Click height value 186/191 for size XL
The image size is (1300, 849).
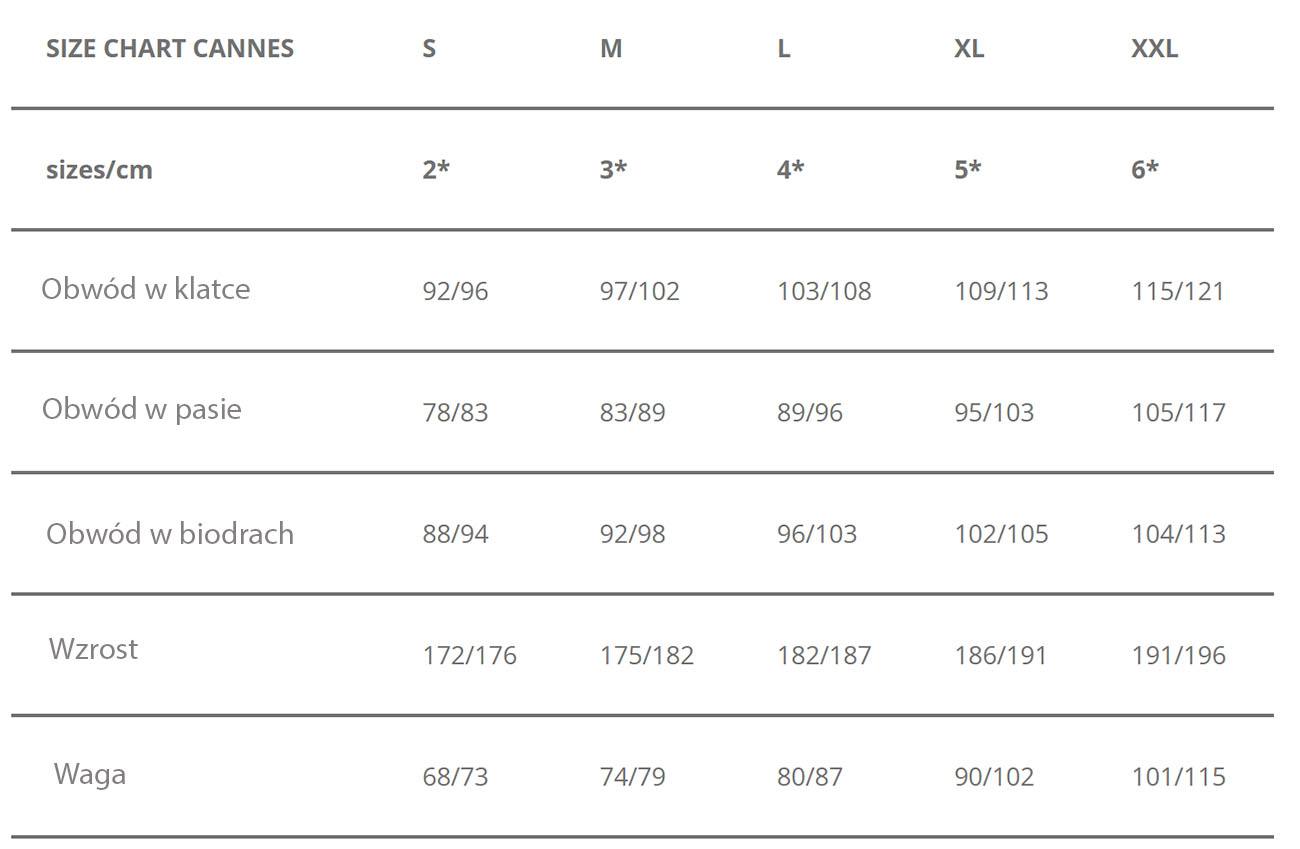tap(1001, 656)
